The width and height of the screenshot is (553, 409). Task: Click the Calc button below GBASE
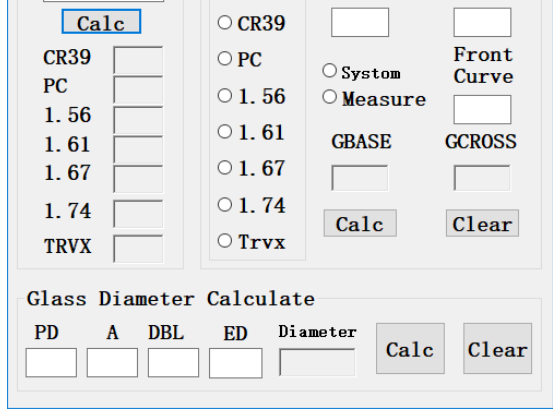tap(360, 223)
